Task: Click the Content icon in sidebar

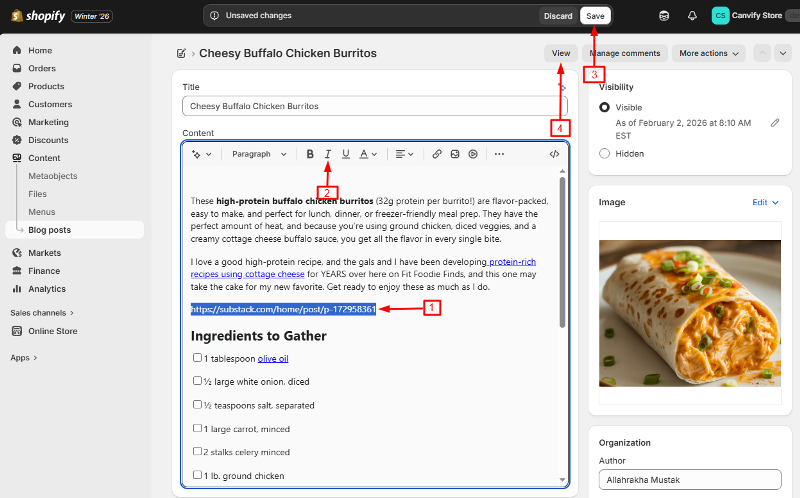Action: point(17,158)
